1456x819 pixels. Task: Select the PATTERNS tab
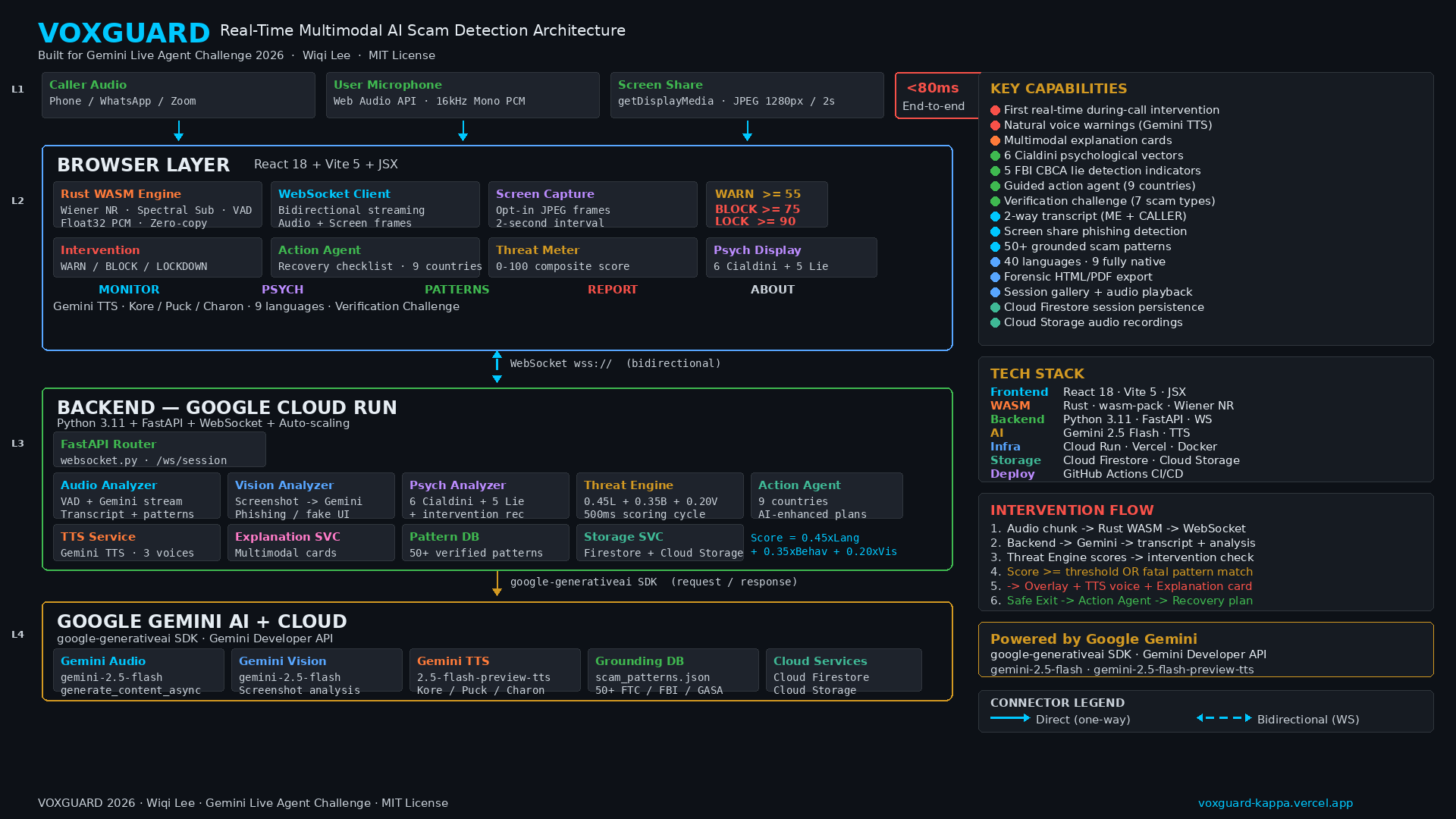(x=457, y=290)
